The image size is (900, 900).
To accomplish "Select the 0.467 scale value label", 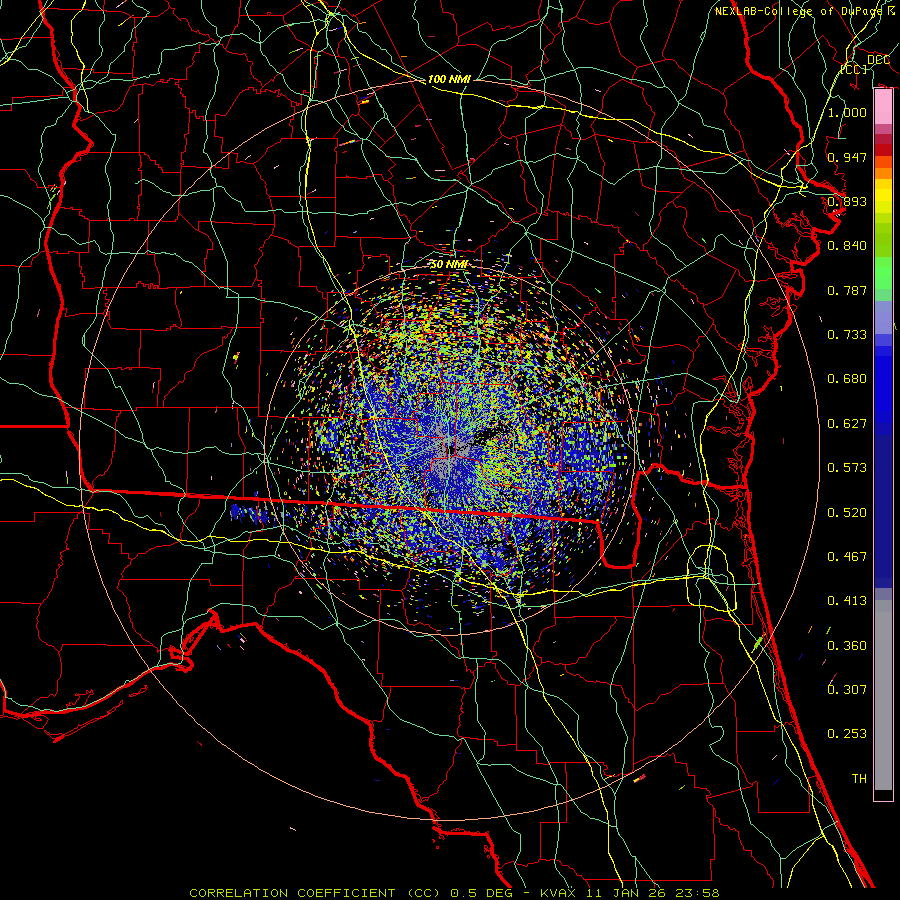I will click(x=847, y=557).
